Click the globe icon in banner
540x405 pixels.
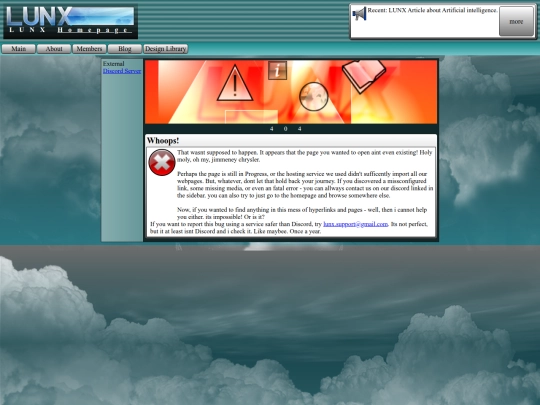coord(314,97)
